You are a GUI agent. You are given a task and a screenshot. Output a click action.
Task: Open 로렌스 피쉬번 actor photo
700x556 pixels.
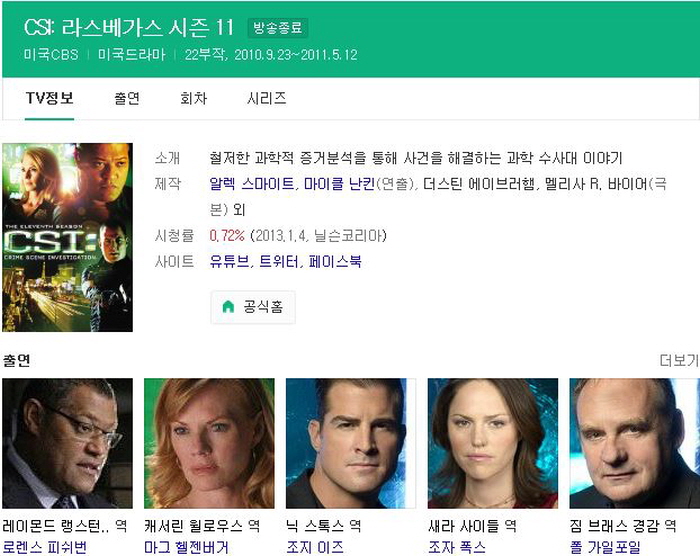click(x=67, y=443)
